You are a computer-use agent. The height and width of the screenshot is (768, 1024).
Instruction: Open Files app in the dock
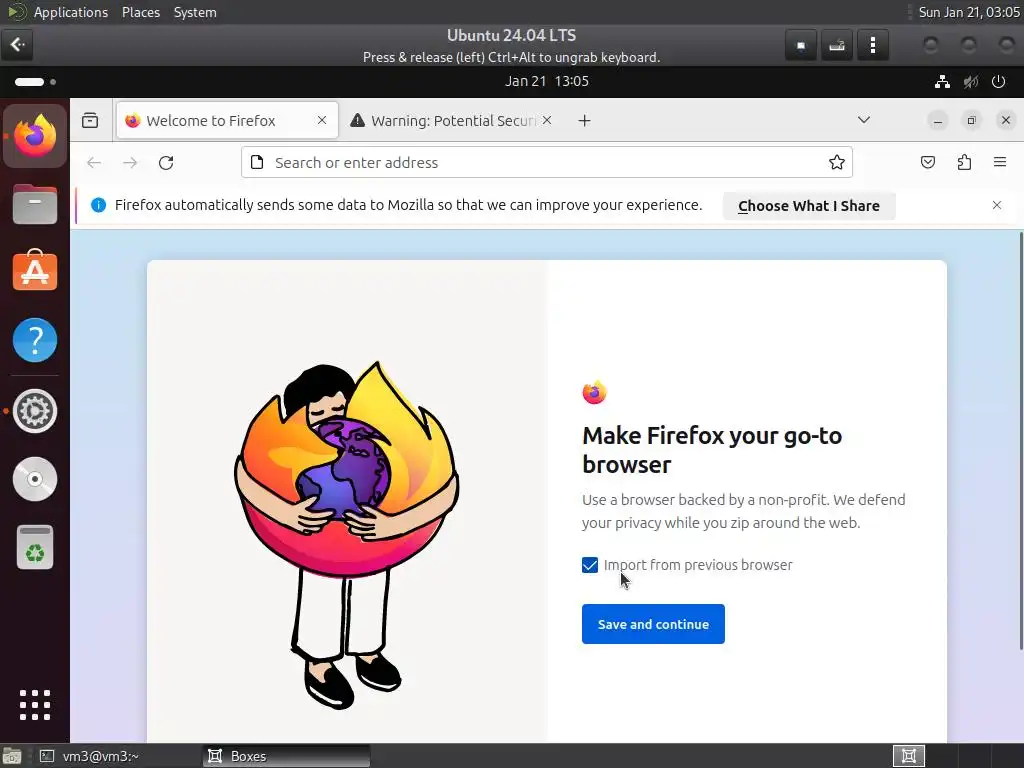[35, 204]
